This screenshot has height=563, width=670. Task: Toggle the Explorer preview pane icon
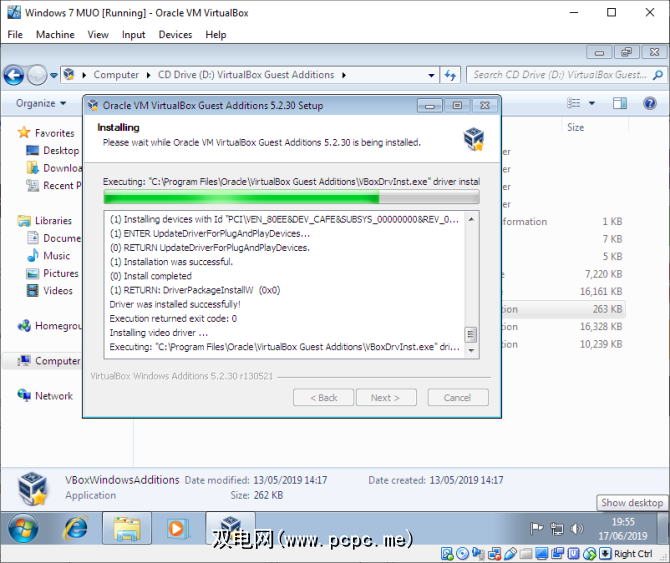(620, 103)
